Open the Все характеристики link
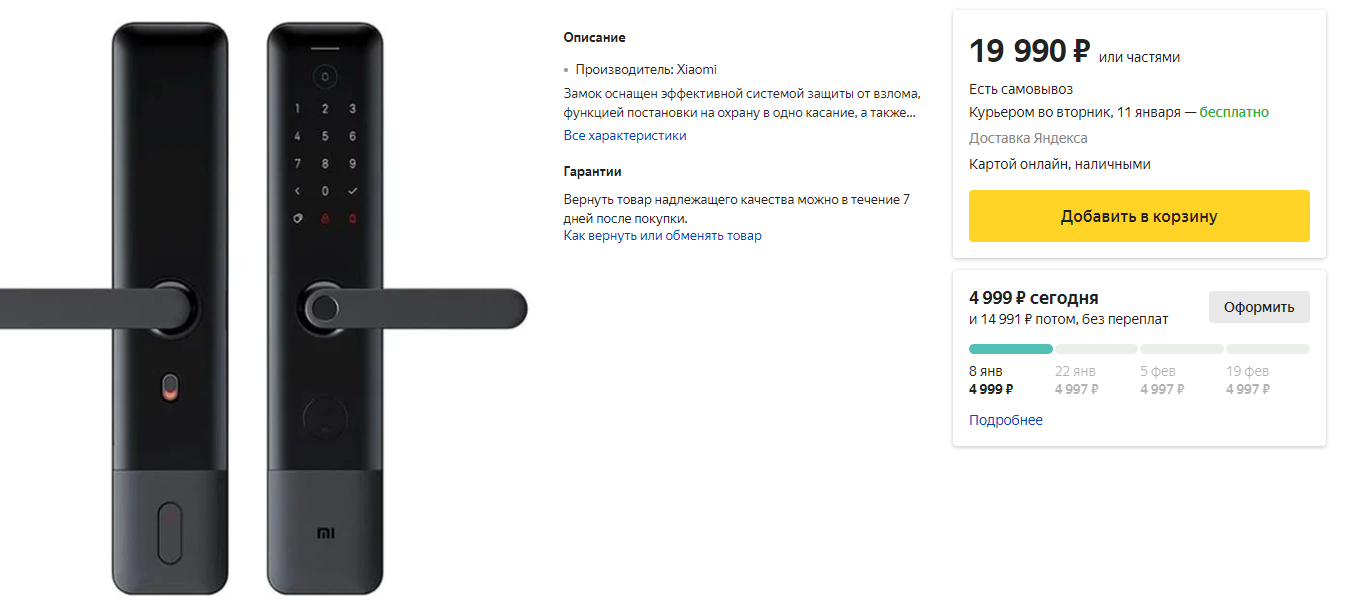 pos(625,135)
